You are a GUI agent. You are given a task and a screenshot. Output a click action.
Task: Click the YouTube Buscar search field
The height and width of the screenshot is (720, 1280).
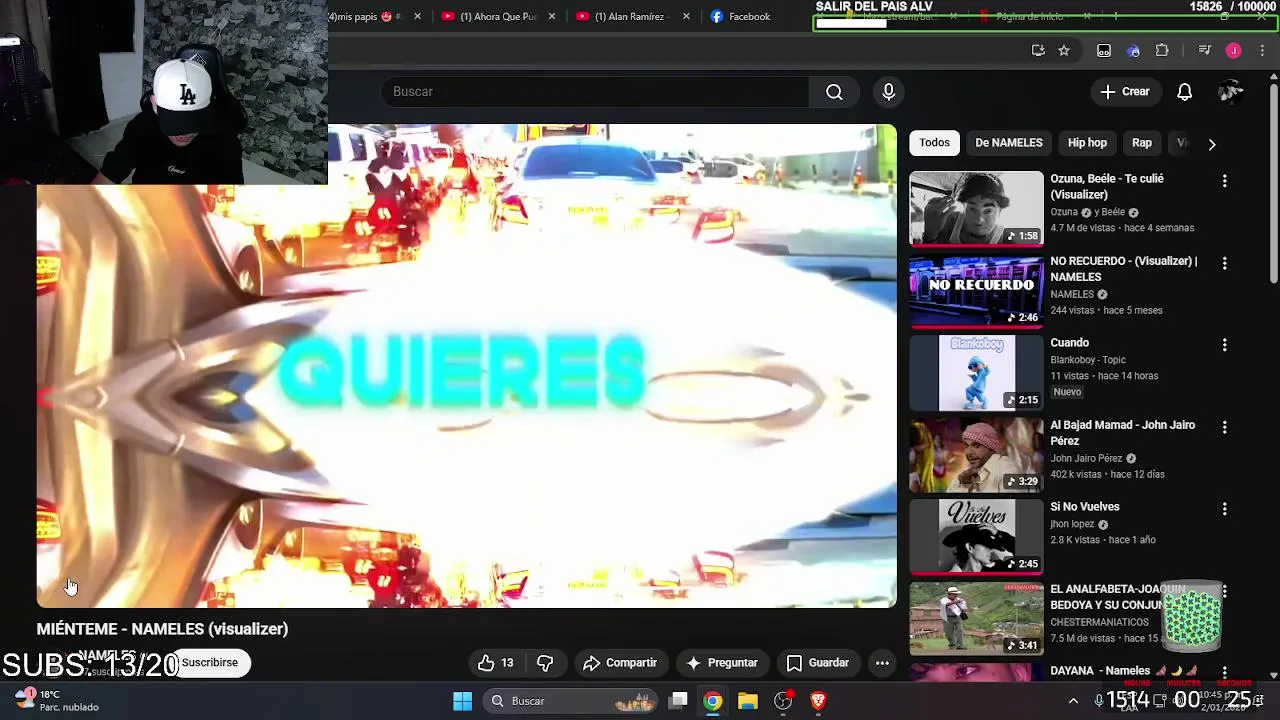(x=595, y=92)
